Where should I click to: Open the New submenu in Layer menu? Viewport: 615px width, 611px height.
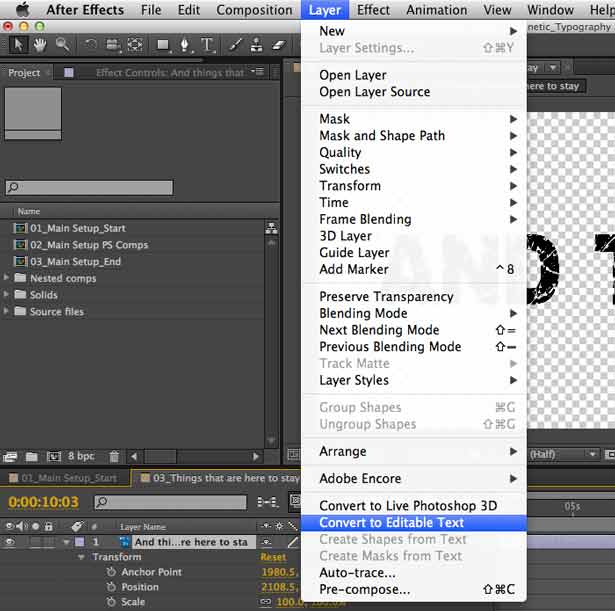click(414, 31)
